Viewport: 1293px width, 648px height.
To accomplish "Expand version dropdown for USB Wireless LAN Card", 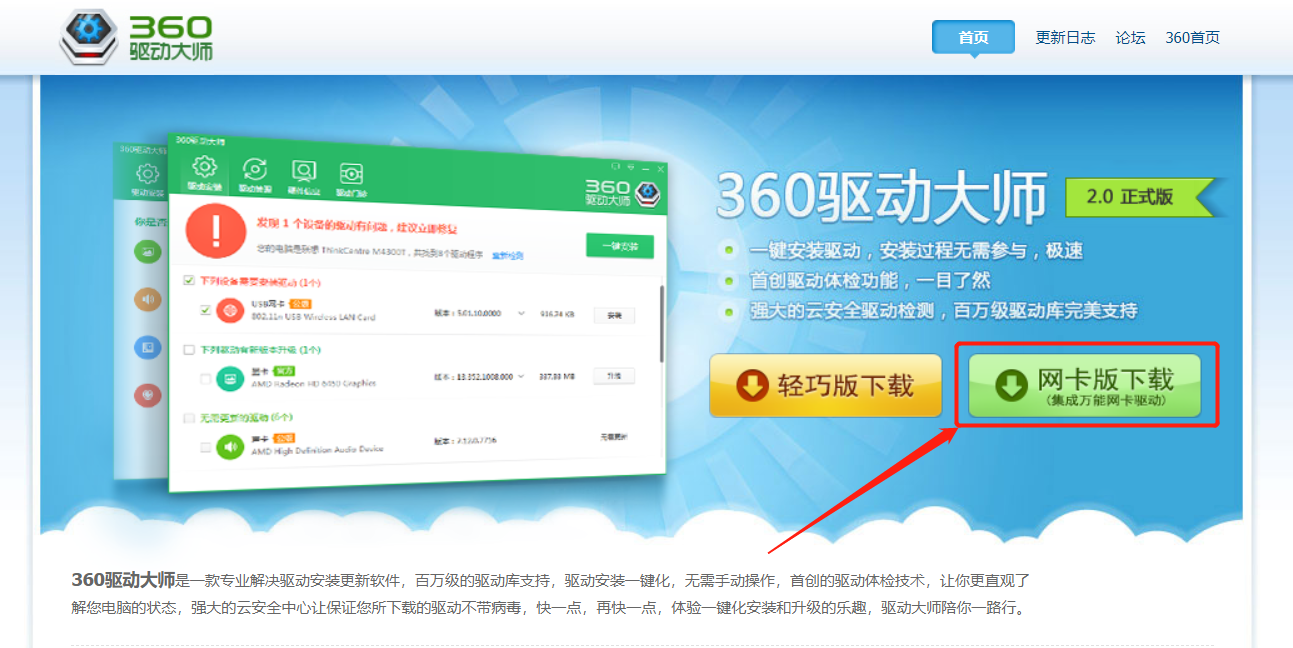I will (x=521, y=314).
